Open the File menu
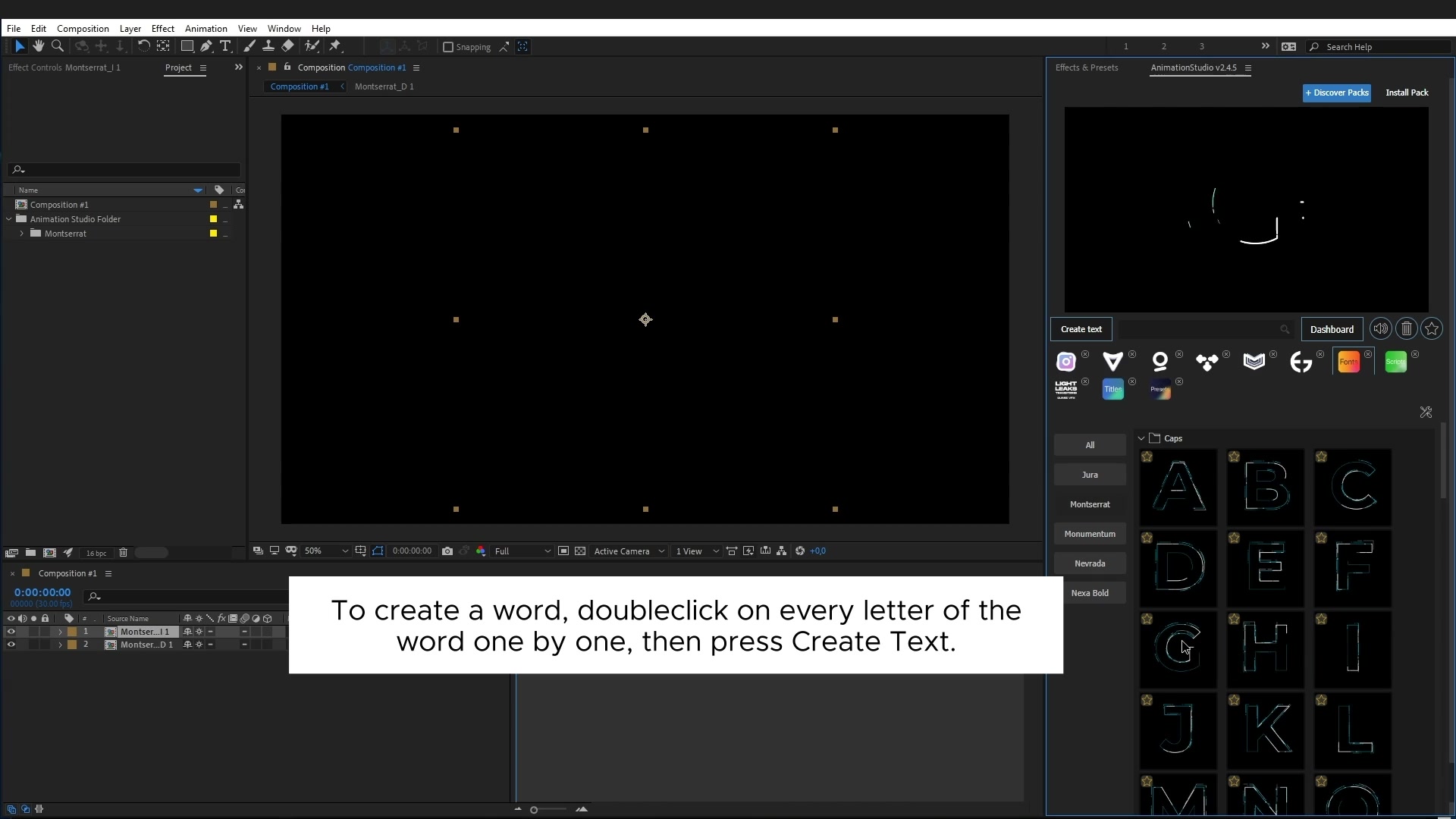The image size is (1456, 819). [x=14, y=28]
